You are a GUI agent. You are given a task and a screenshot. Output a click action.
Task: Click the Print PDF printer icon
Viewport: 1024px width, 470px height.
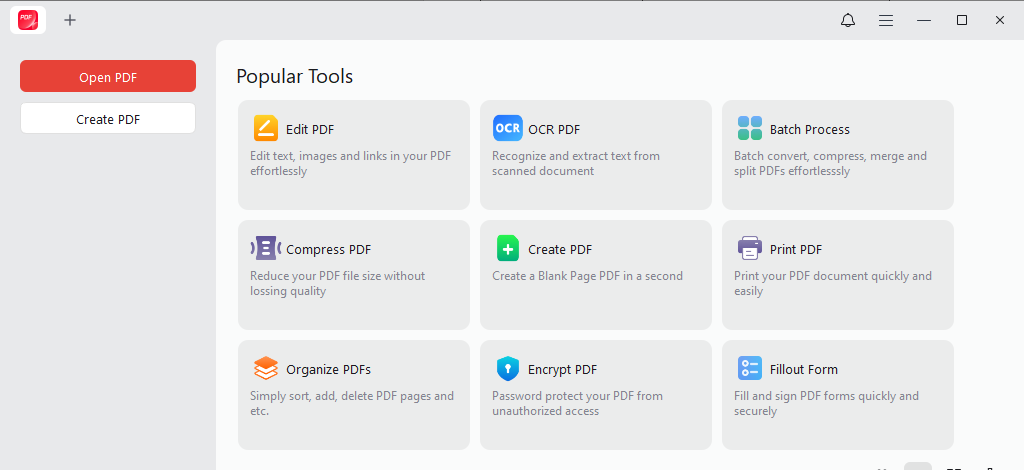(750, 249)
